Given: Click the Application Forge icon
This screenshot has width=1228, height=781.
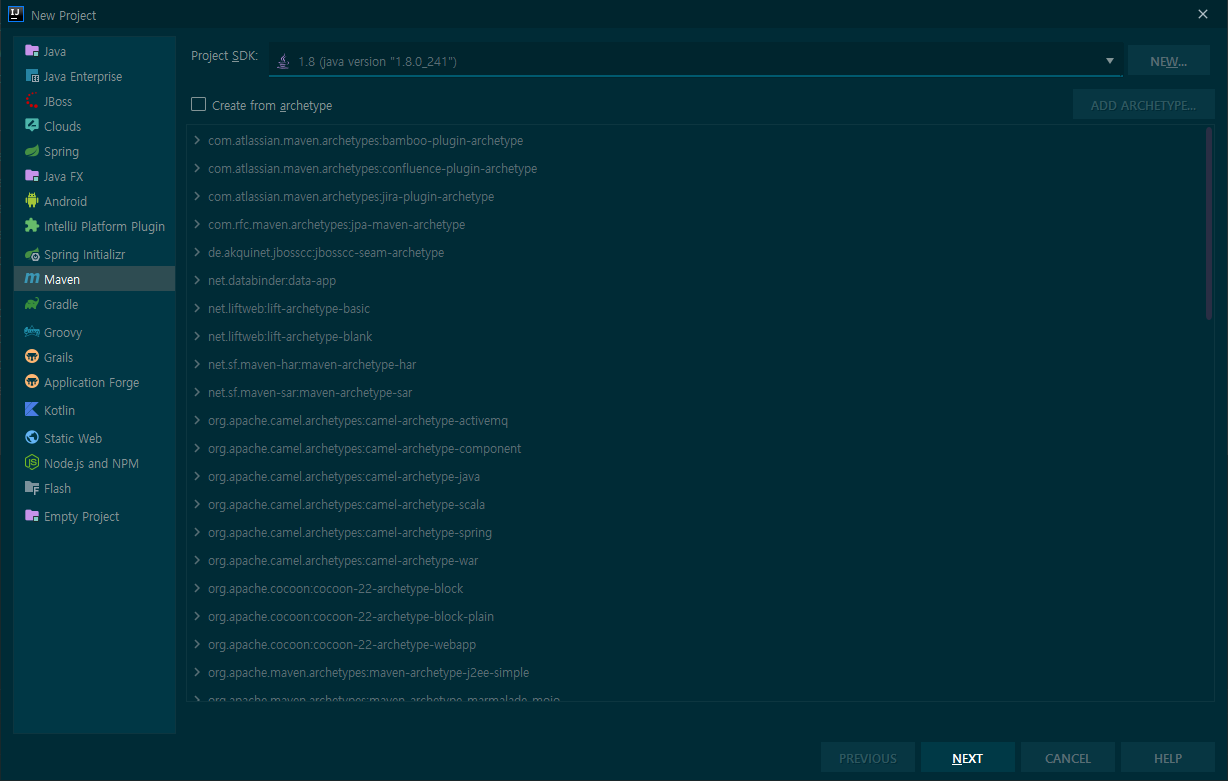Looking at the screenshot, I should (32, 382).
